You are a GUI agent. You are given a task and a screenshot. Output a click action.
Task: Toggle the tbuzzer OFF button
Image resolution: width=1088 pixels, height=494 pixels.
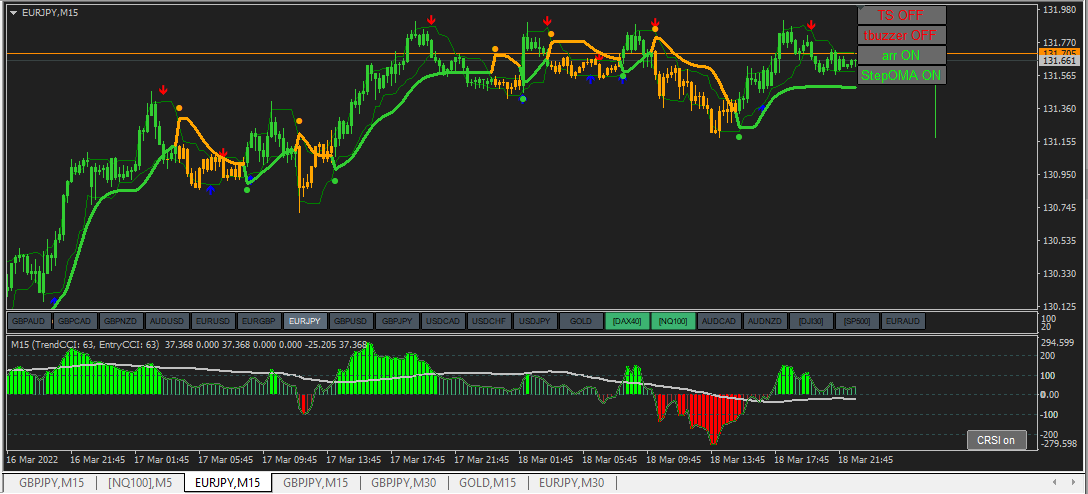tap(902, 35)
